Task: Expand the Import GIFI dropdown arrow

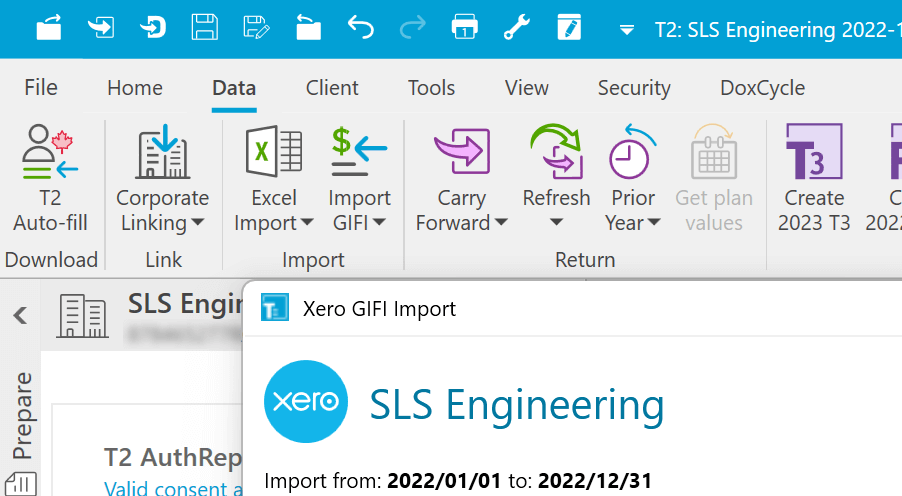Action: (379, 222)
